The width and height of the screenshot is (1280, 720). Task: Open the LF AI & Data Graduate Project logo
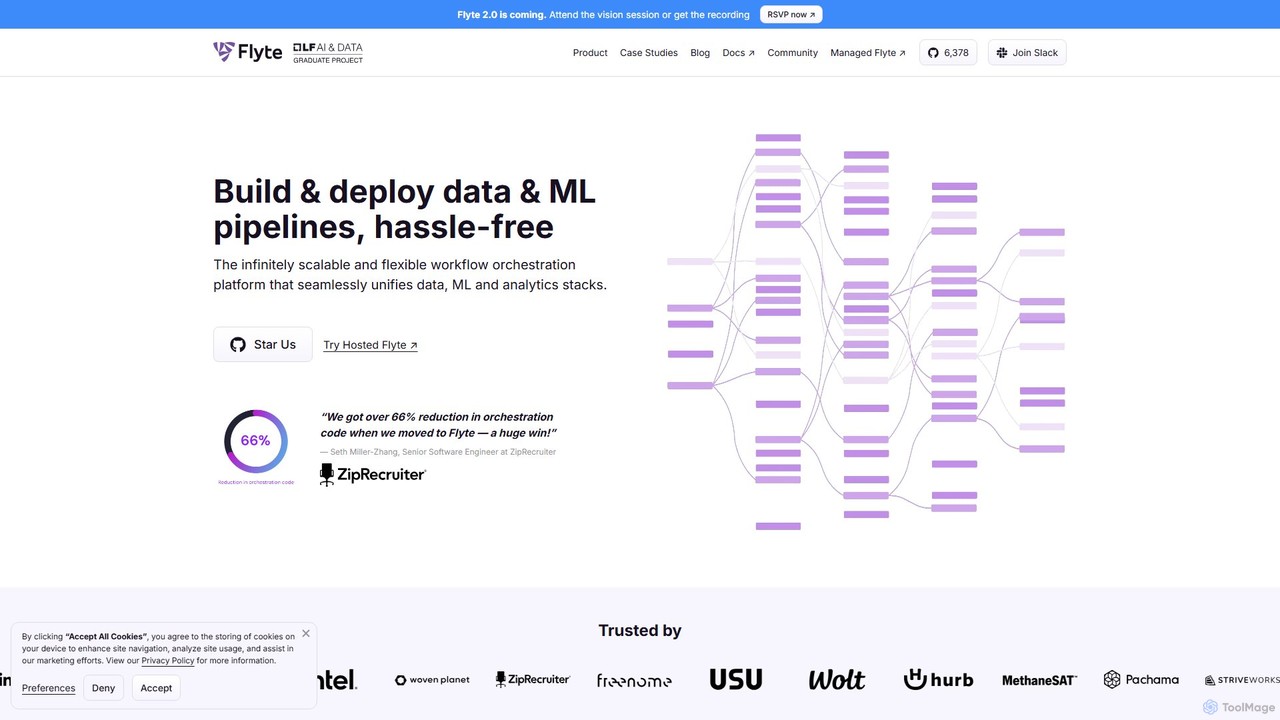pos(328,53)
